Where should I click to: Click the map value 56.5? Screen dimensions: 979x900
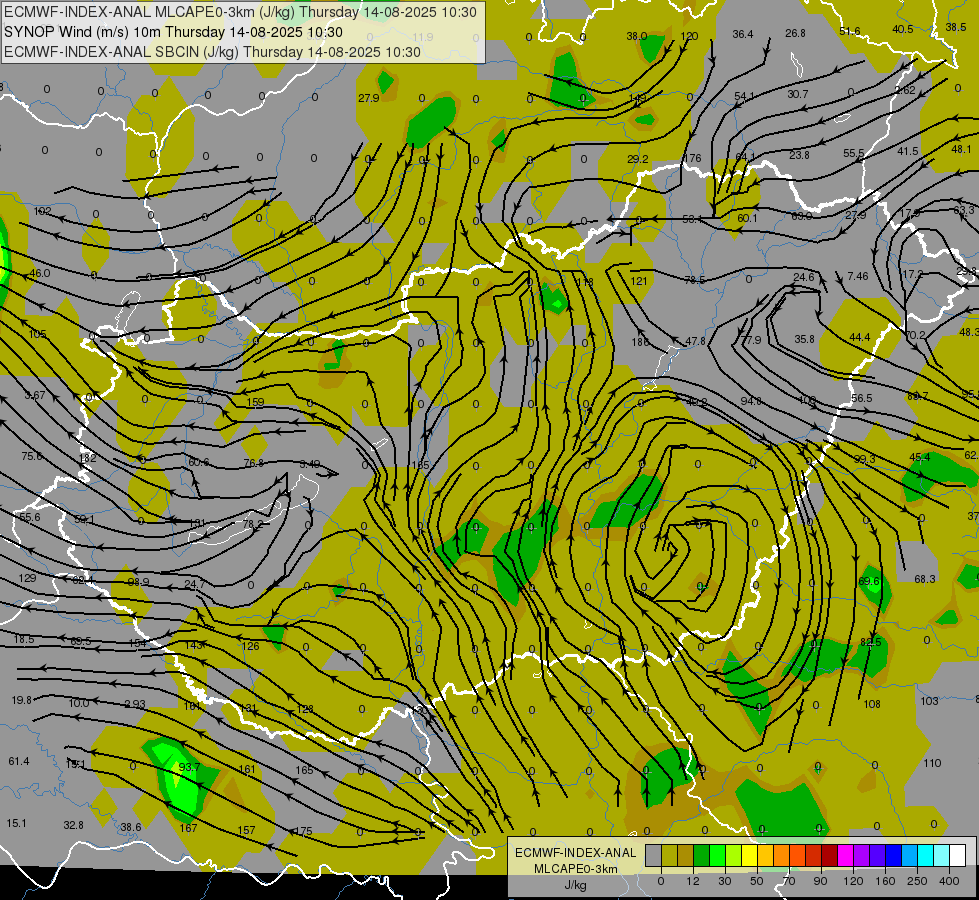coord(862,398)
